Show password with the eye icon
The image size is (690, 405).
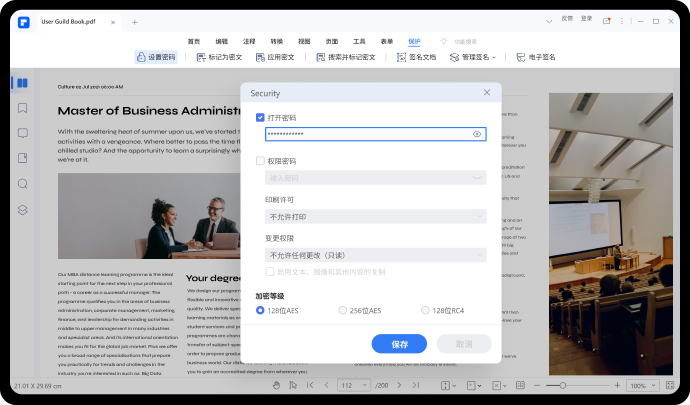tap(477, 133)
